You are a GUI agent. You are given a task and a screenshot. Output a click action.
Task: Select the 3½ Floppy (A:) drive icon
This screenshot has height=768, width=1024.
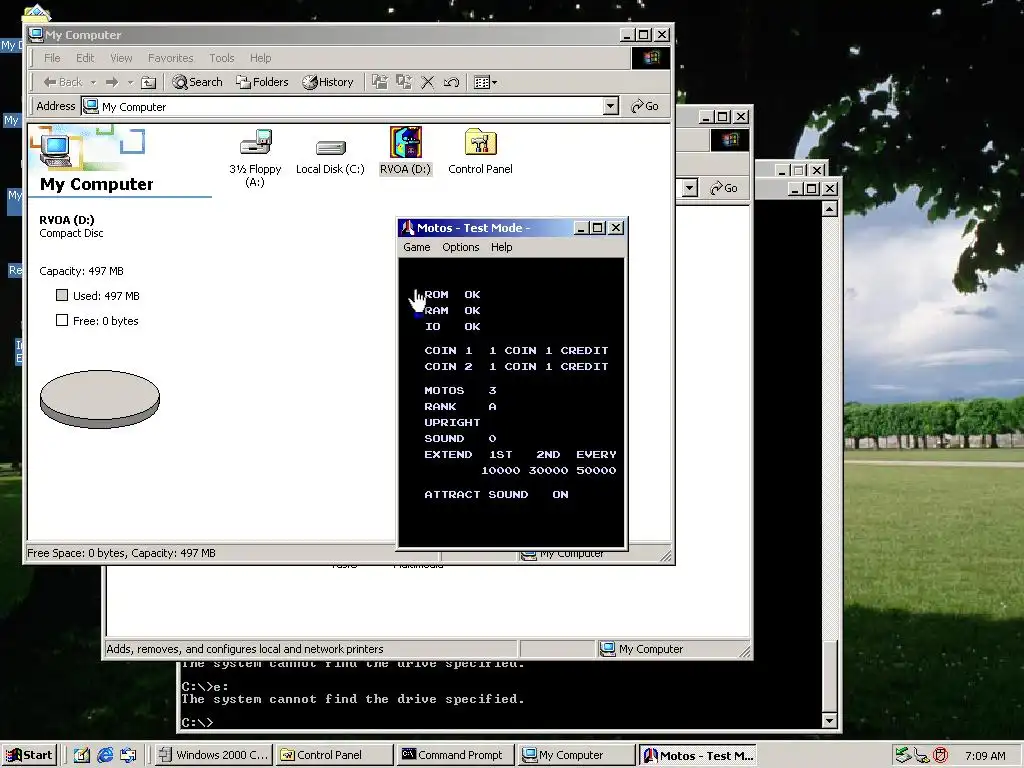pyautogui.click(x=255, y=142)
